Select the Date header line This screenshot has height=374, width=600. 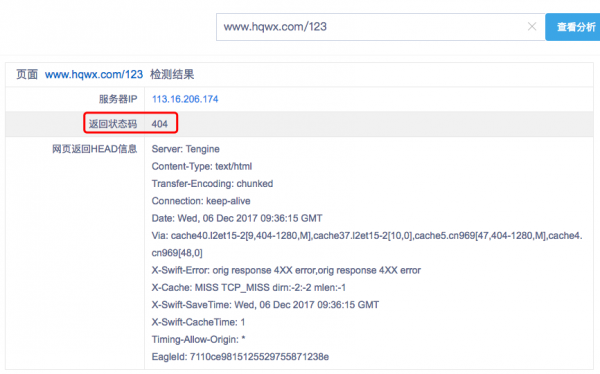click(237, 218)
